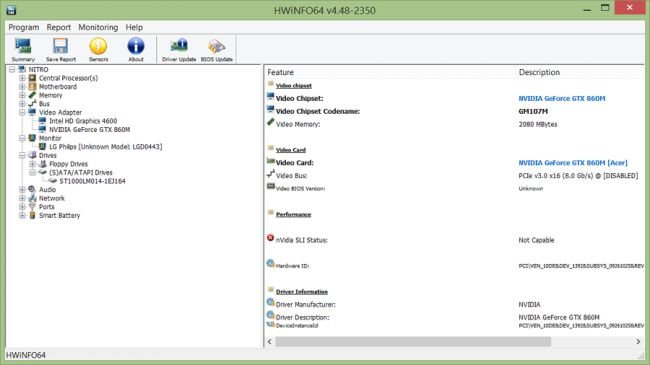
Task: Click the details pane horizontal scrollbar thumb
Action: point(413,341)
